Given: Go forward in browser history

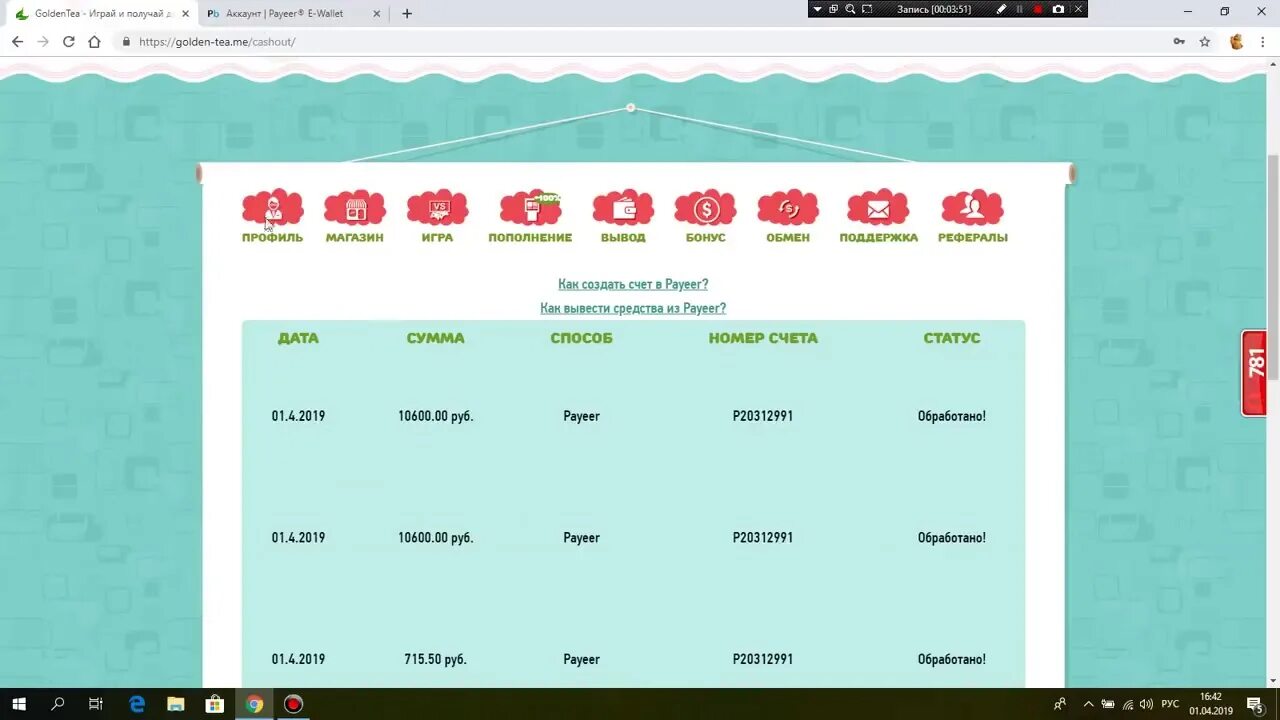Looking at the screenshot, I should [43, 42].
